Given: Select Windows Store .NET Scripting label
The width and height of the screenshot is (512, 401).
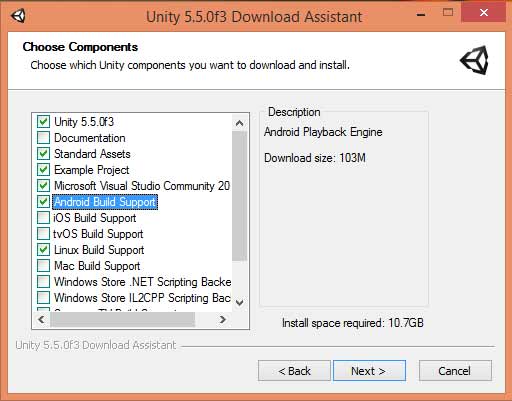Looking at the screenshot, I should pos(143,282).
